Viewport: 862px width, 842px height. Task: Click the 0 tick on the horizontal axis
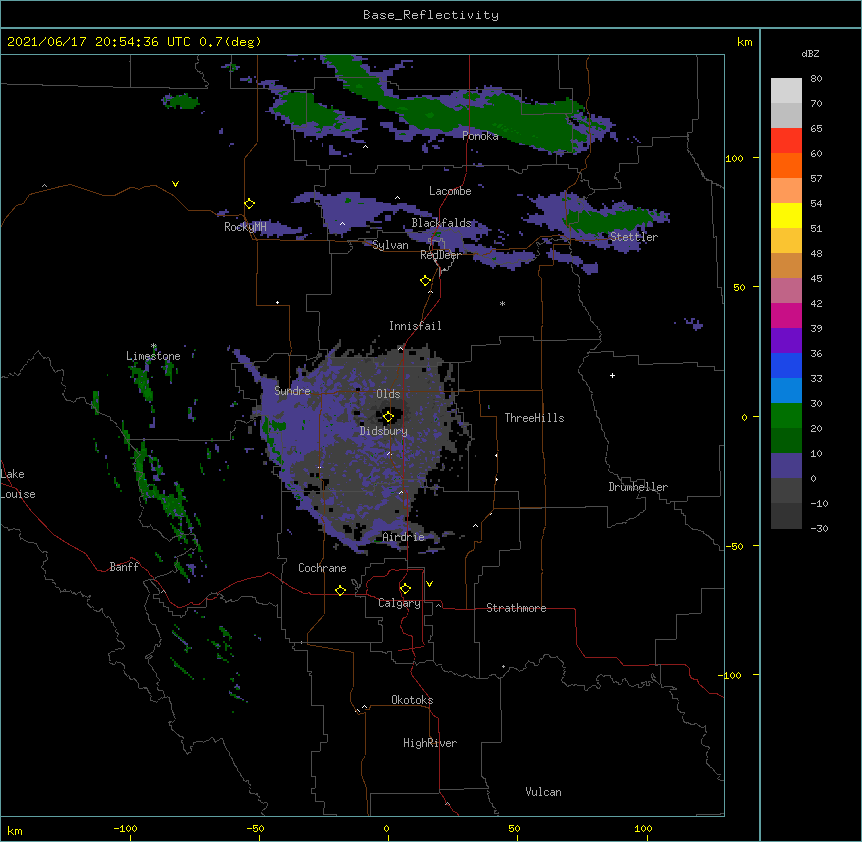click(386, 828)
